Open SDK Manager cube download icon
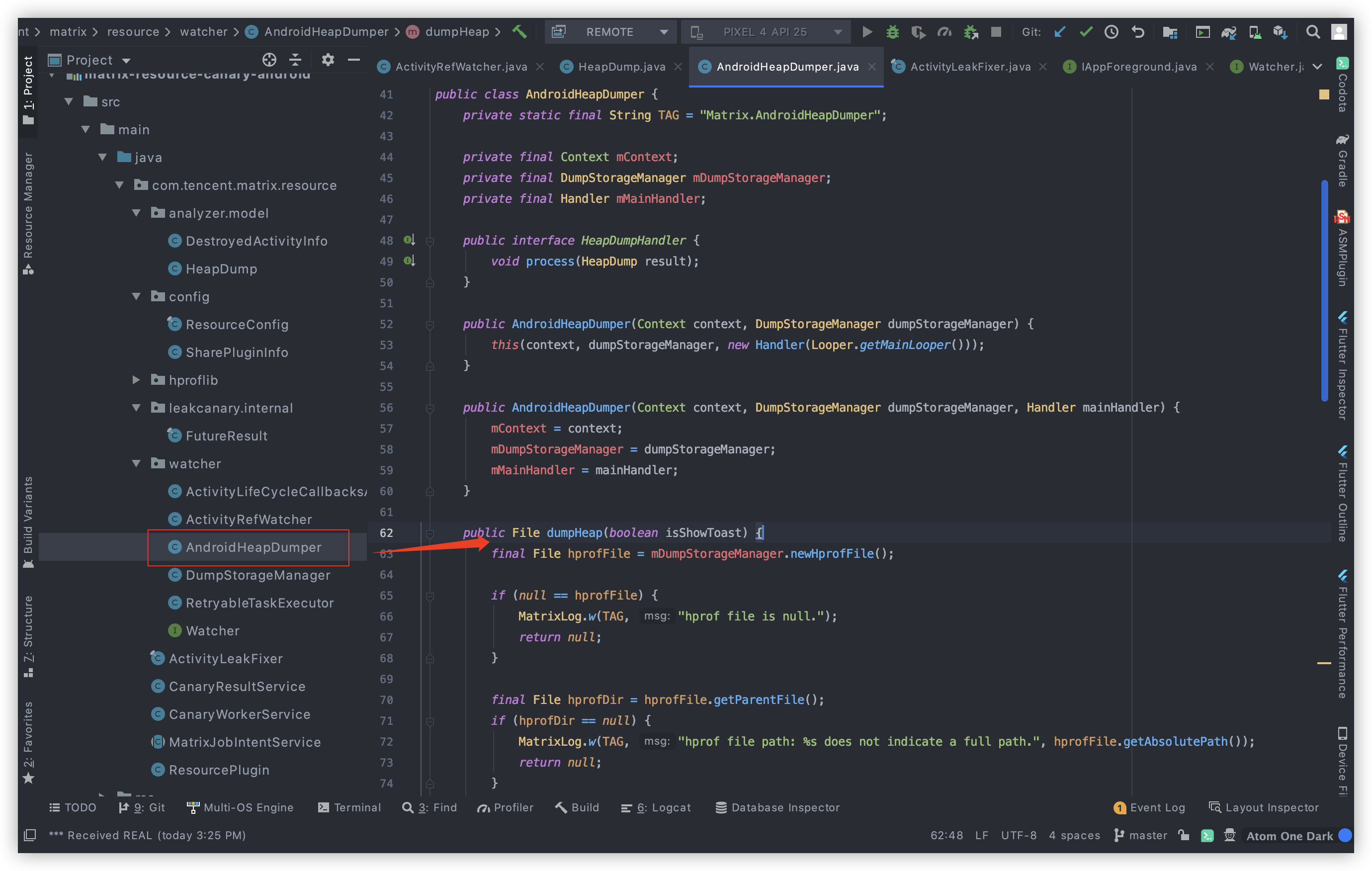1372x871 pixels. 1280,32
